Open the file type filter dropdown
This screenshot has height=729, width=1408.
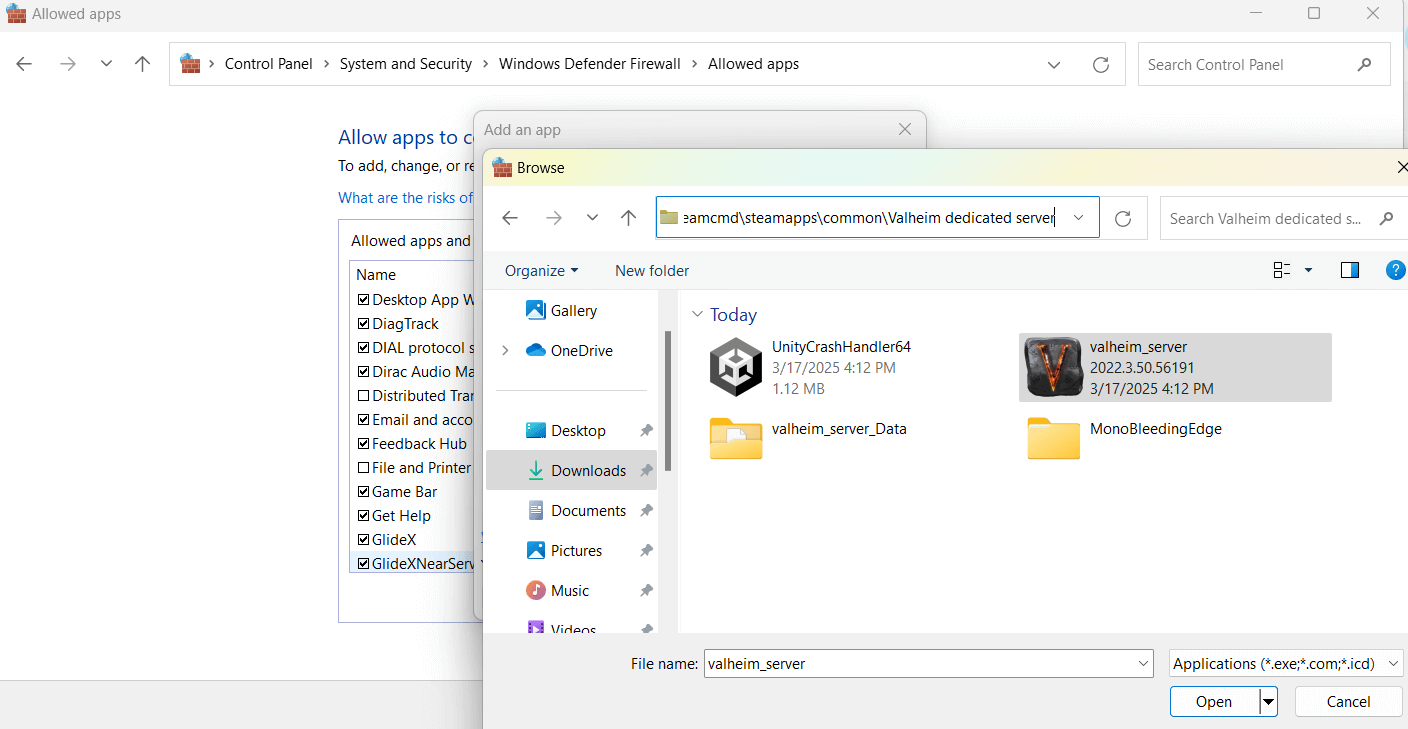[x=1286, y=663]
